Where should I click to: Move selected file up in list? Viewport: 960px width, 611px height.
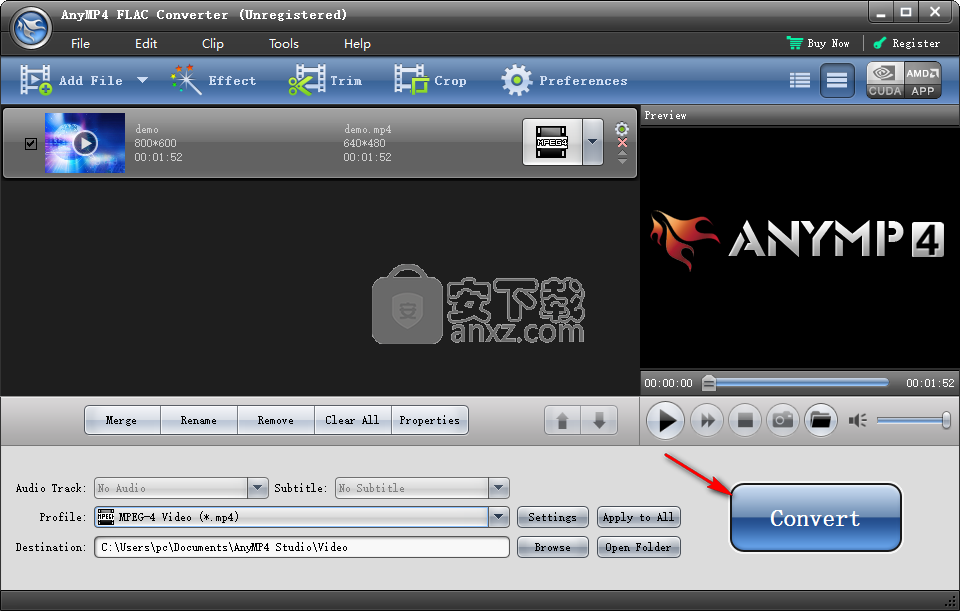pyautogui.click(x=562, y=420)
